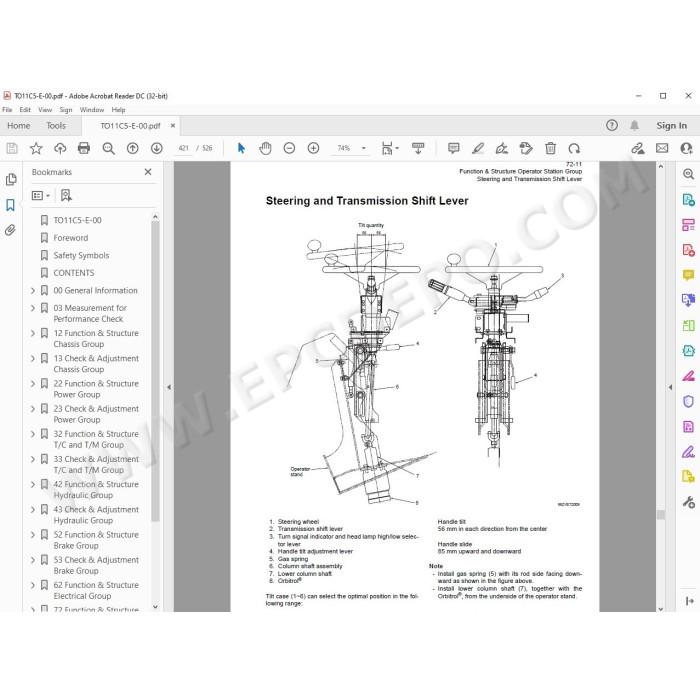Open bookmark options list menu
Image resolution: width=700 pixels, height=700 pixels.
point(41,196)
